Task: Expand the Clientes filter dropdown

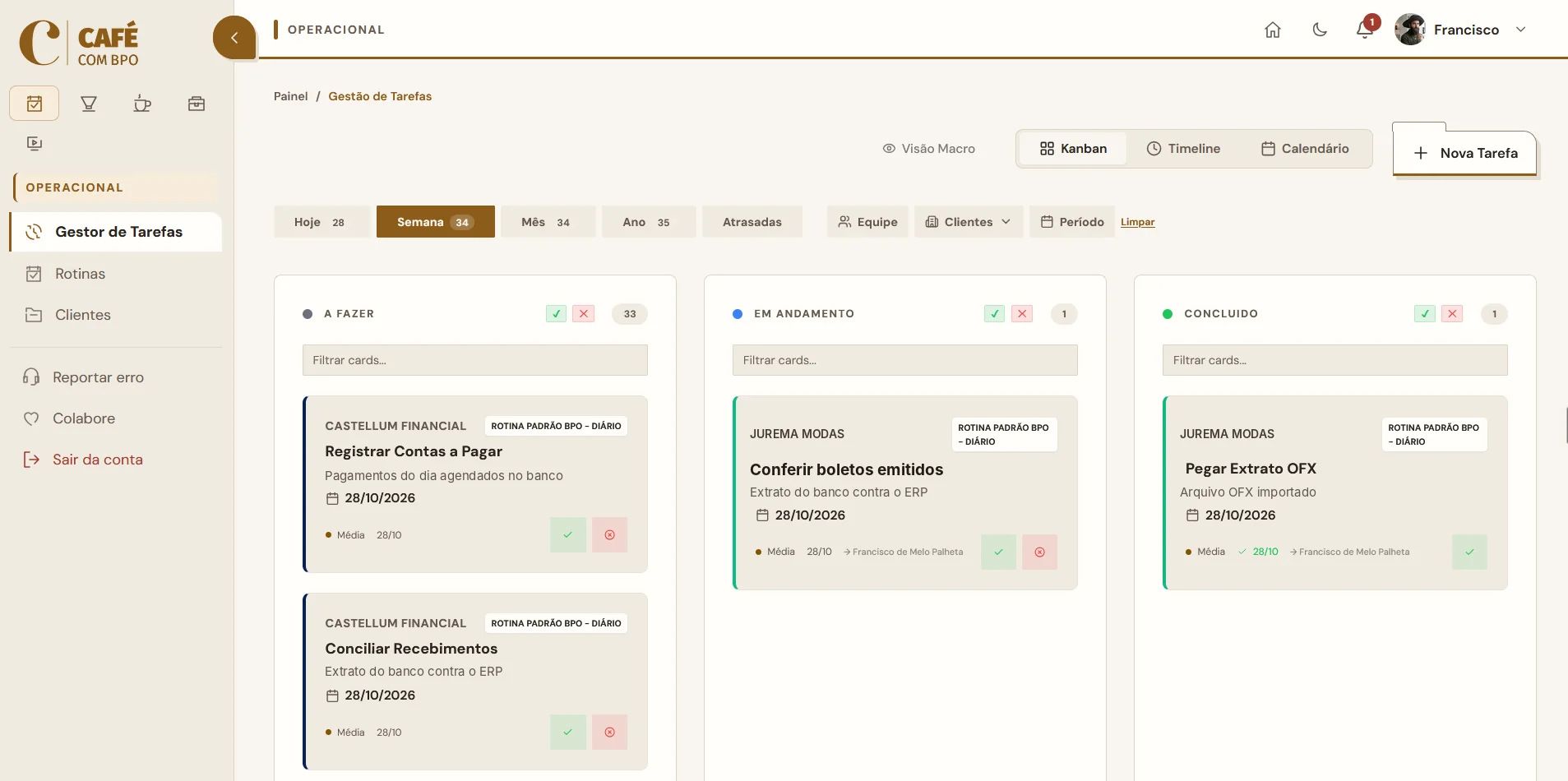Action: tap(969, 222)
